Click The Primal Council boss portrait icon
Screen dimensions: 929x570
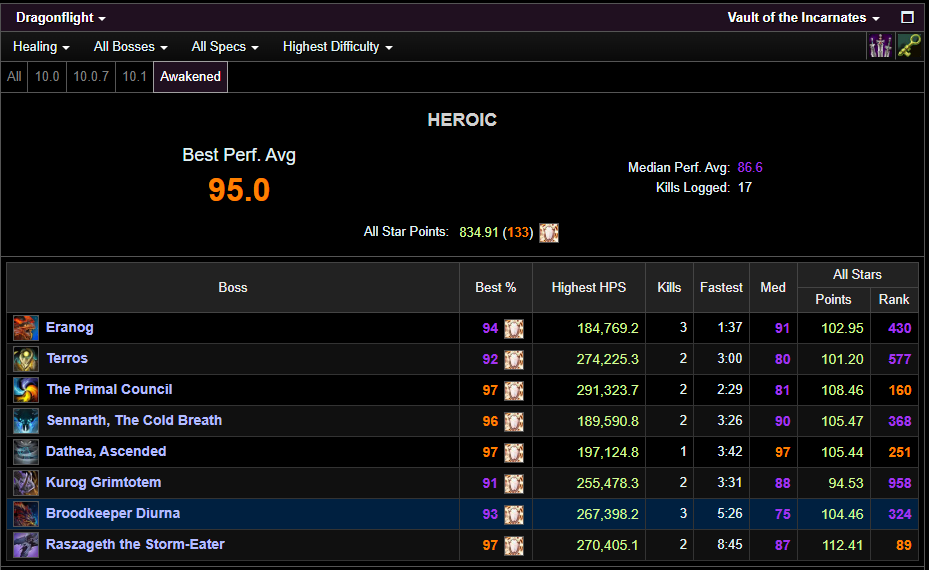[25, 390]
